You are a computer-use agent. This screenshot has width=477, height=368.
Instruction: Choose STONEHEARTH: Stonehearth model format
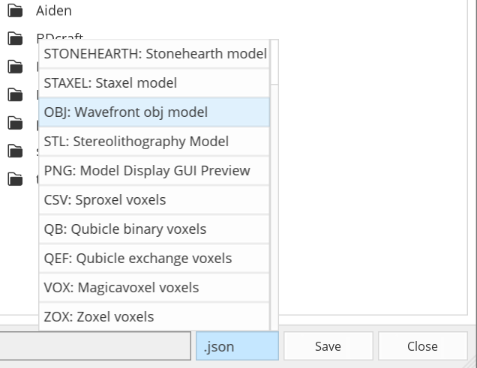point(154,54)
